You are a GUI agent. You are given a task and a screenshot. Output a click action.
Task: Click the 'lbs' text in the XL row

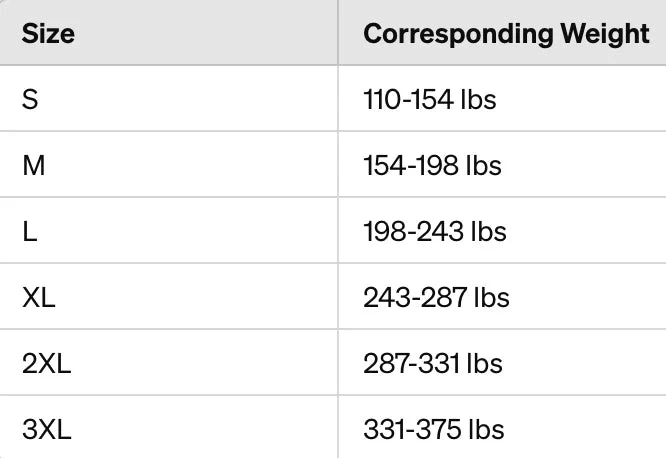(491, 297)
